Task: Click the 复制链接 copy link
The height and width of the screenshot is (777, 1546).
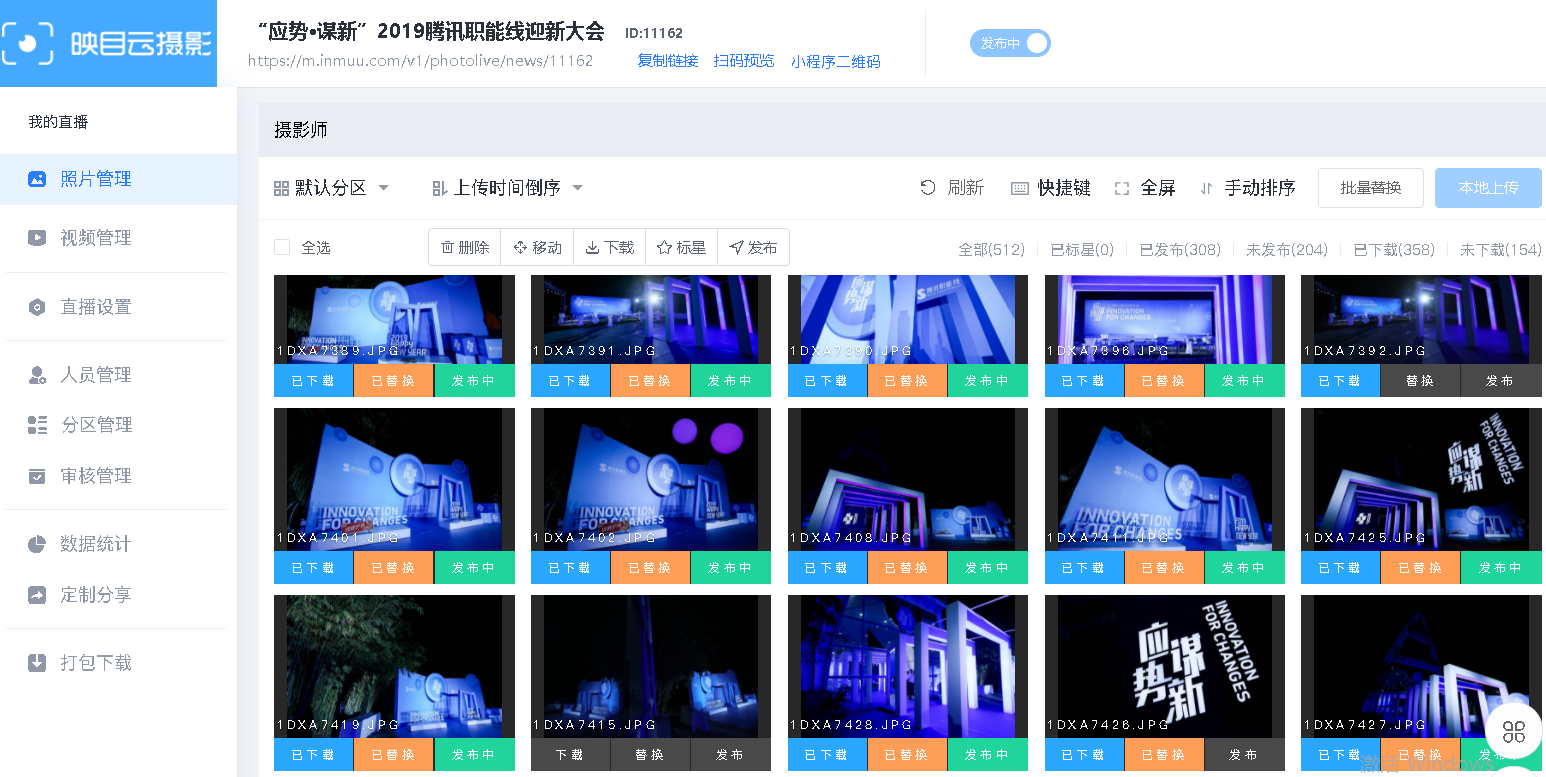Action: pyautogui.click(x=668, y=61)
